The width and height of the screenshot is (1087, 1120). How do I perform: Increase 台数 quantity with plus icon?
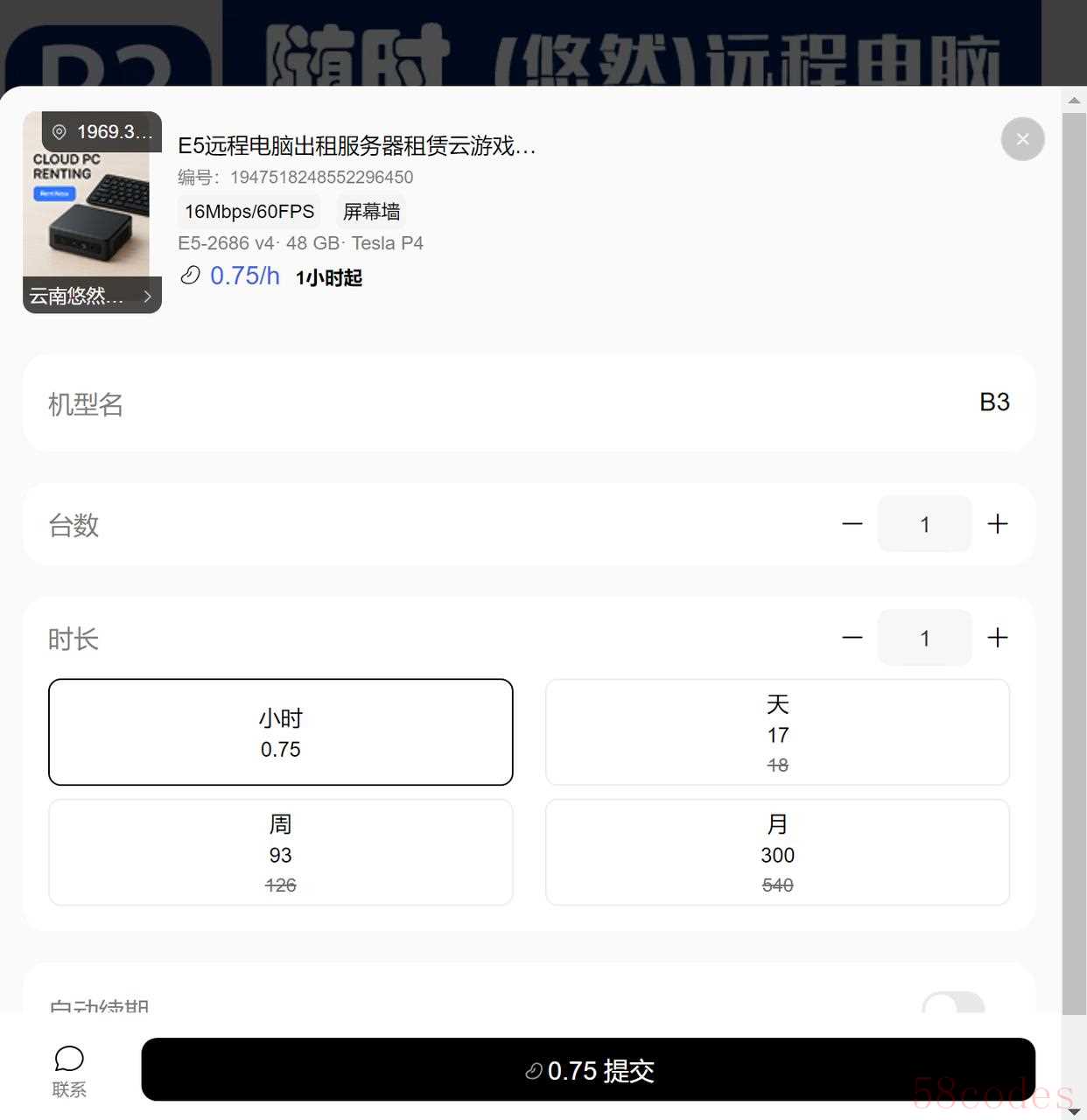(998, 524)
